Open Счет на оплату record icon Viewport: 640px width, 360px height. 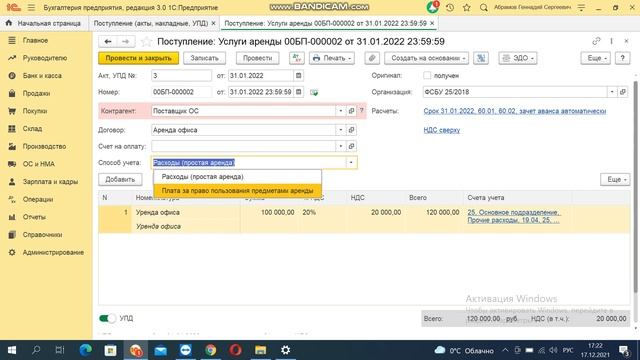point(351,146)
